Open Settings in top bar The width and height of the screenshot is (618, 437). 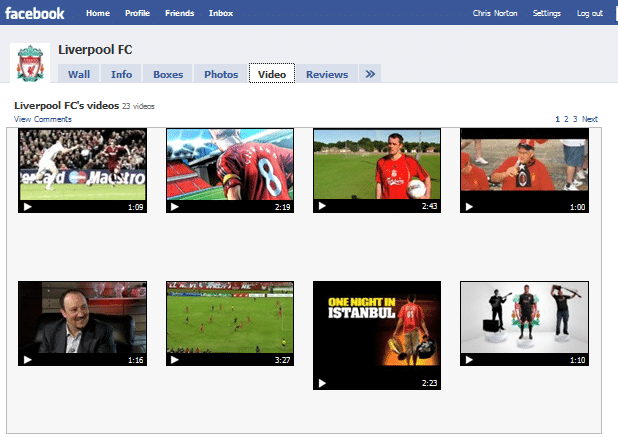(x=546, y=13)
